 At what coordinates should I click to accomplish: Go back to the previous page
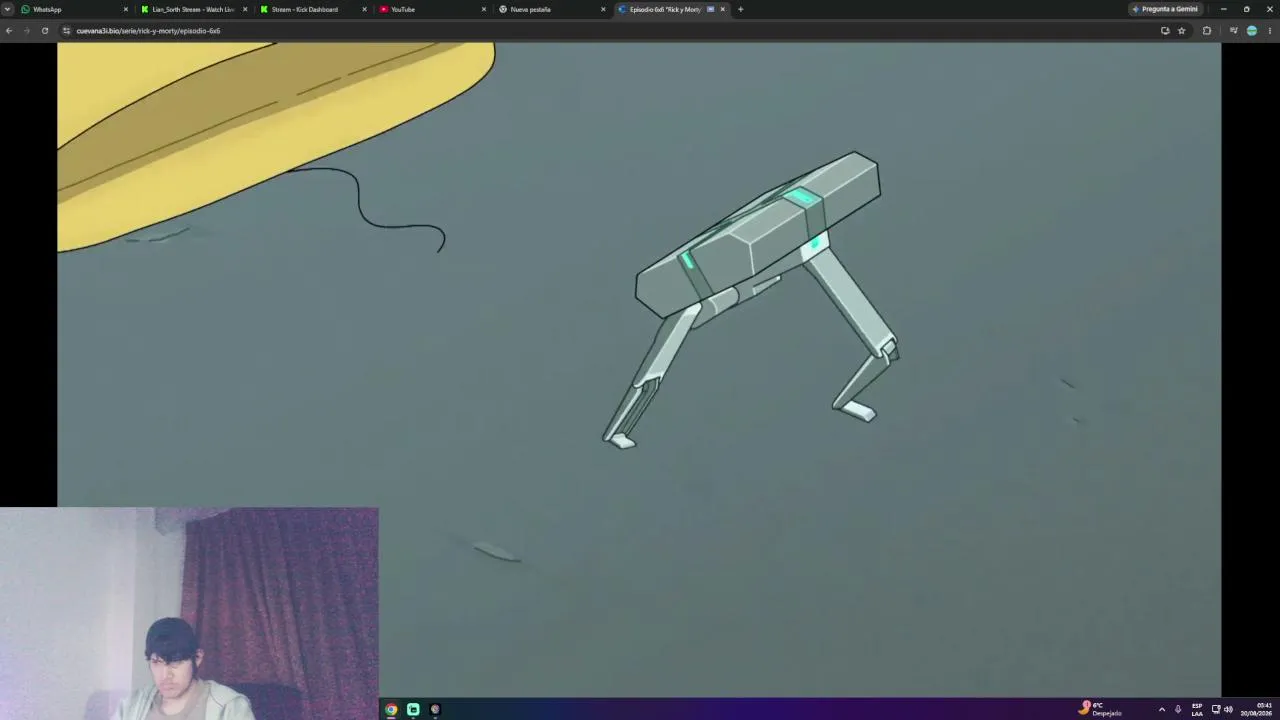click(x=9, y=31)
